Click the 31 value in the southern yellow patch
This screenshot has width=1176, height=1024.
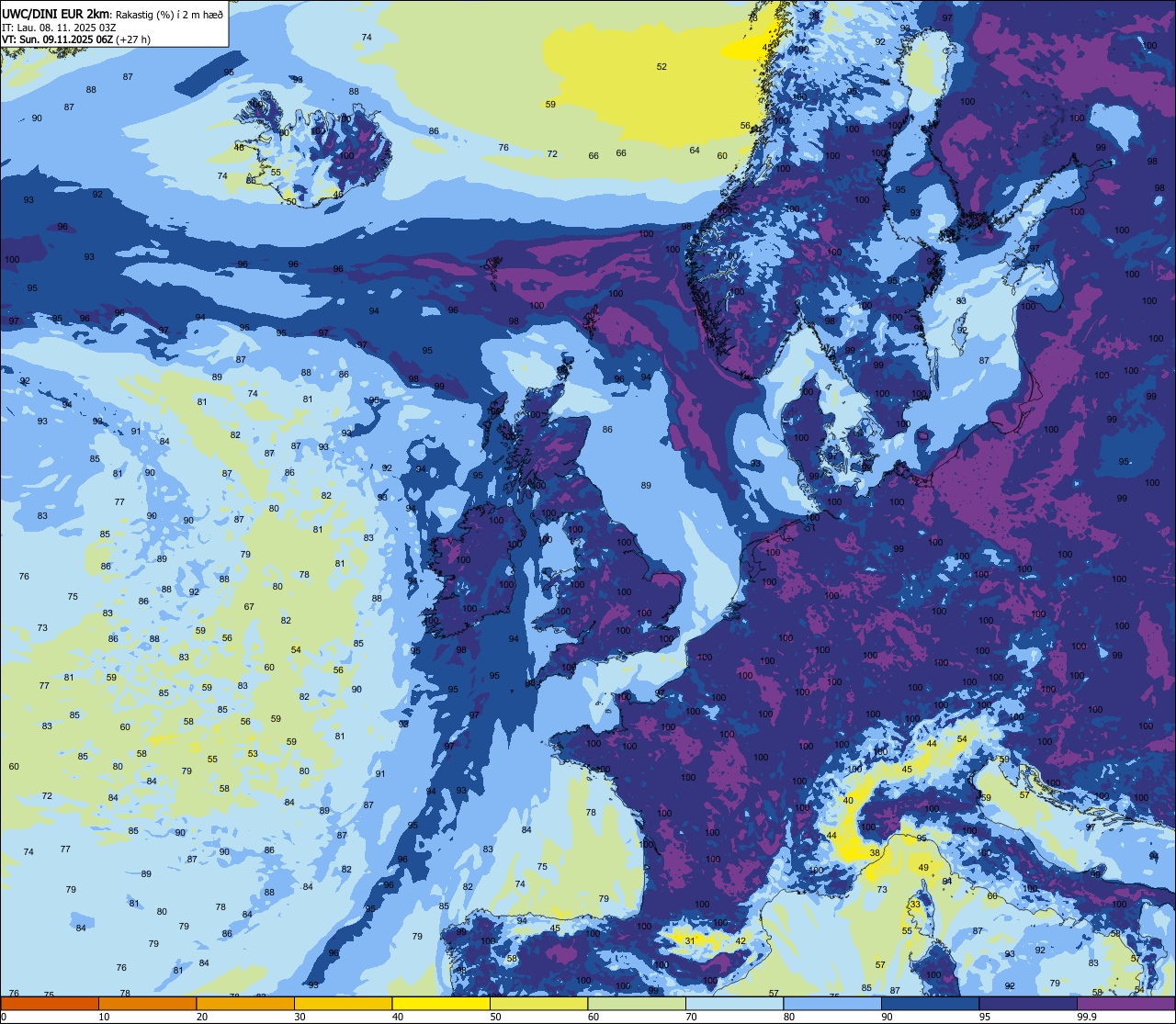coord(689,940)
